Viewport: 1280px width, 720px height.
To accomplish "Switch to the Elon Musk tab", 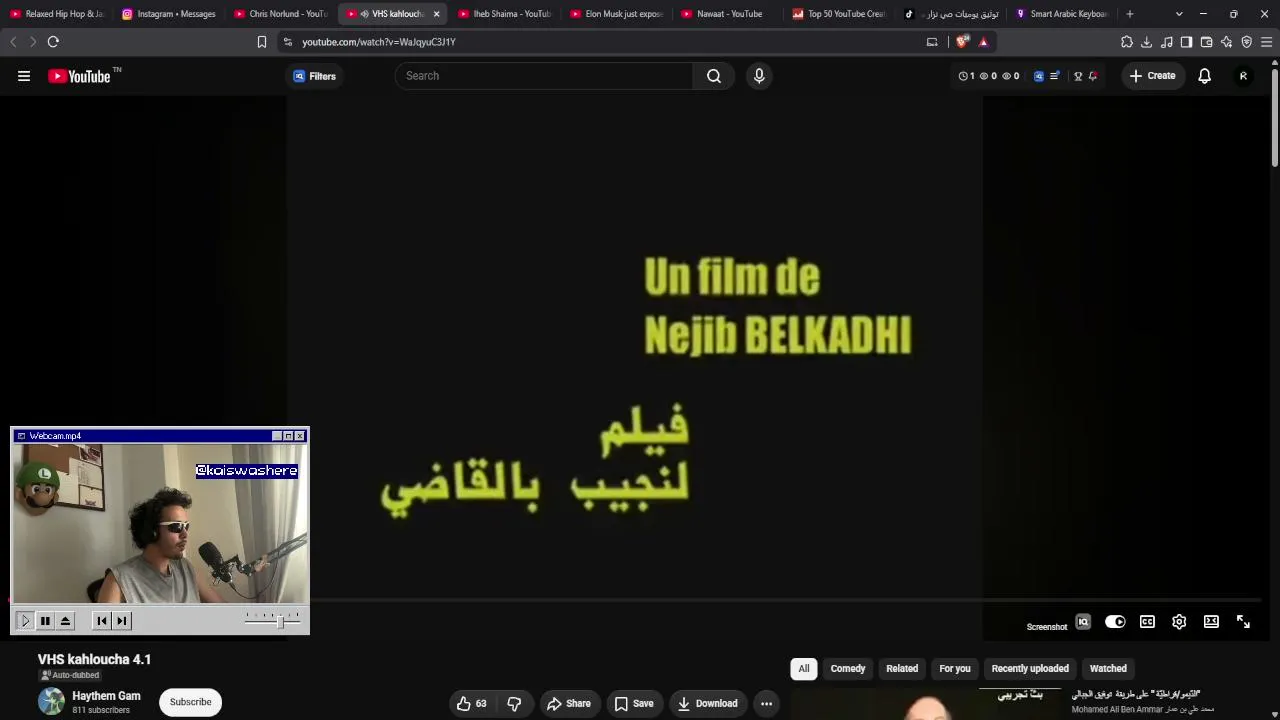I will (617, 14).
